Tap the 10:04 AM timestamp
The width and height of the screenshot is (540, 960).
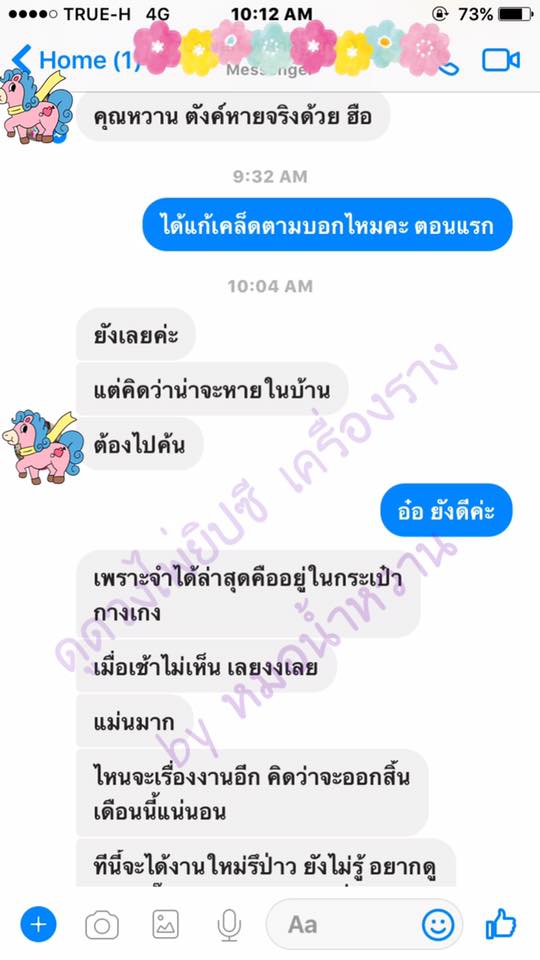click(270, 286)
